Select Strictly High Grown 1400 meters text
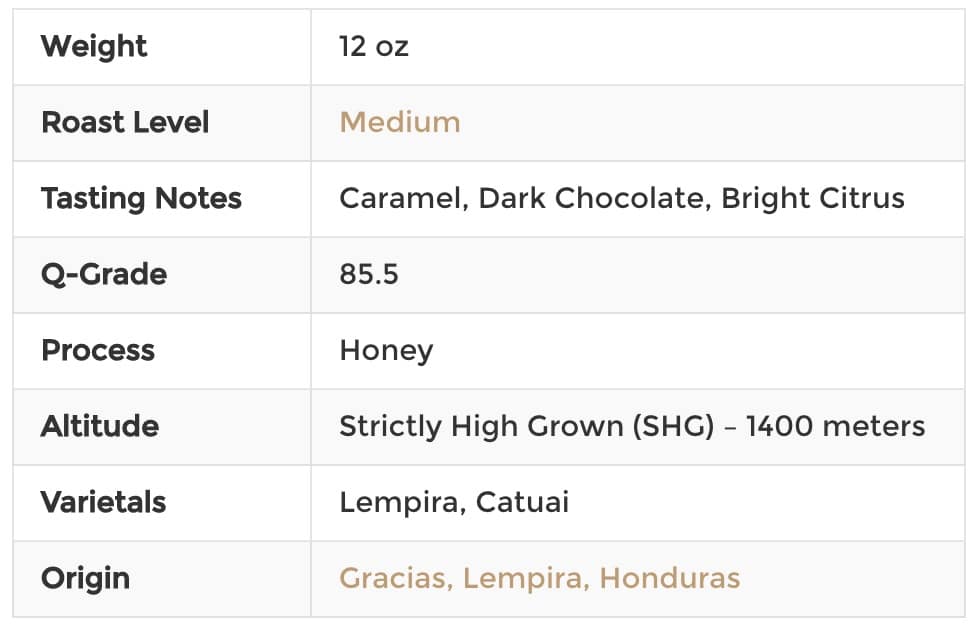Viewport: 972px width, 624px height. tap(632, 426)
